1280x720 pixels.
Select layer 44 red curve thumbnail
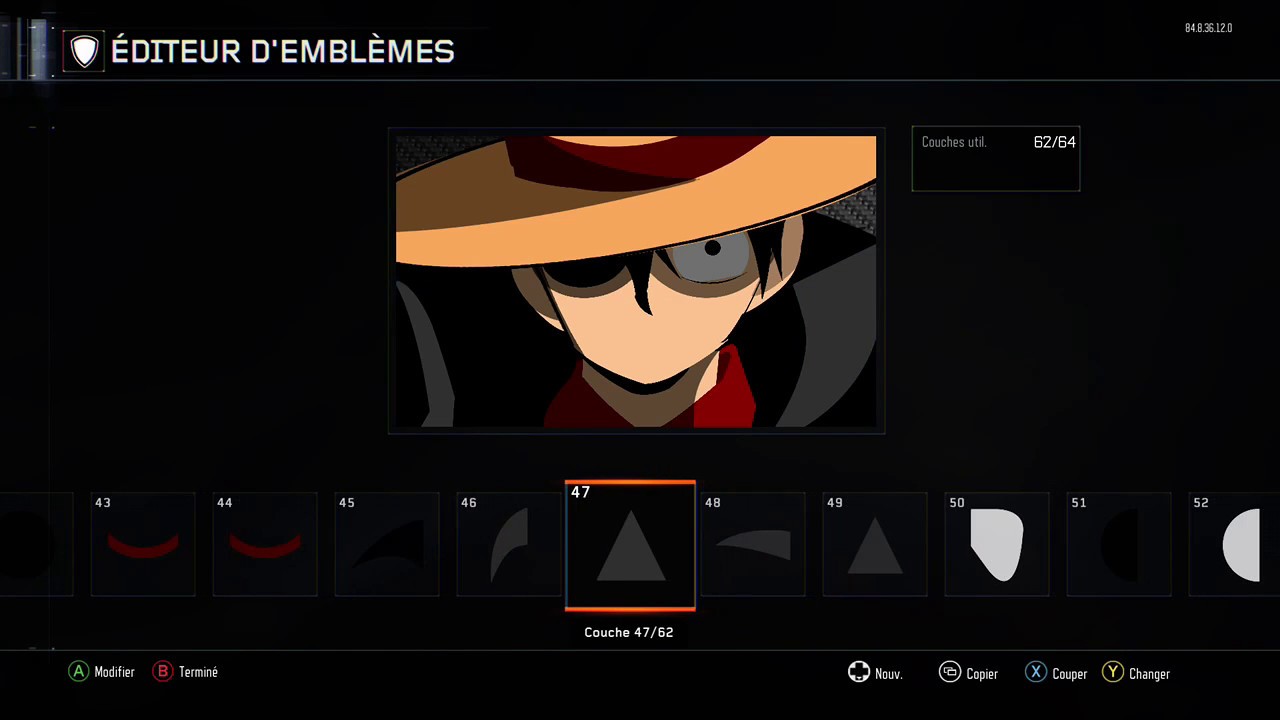(265, 544)
